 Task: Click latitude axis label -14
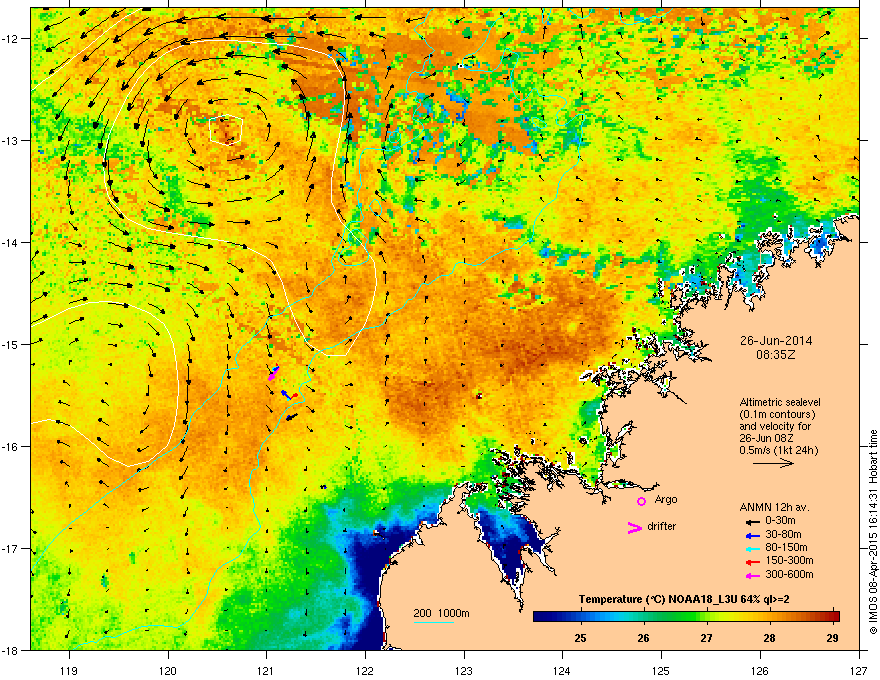pyautogui.click(x=10, y=242)
